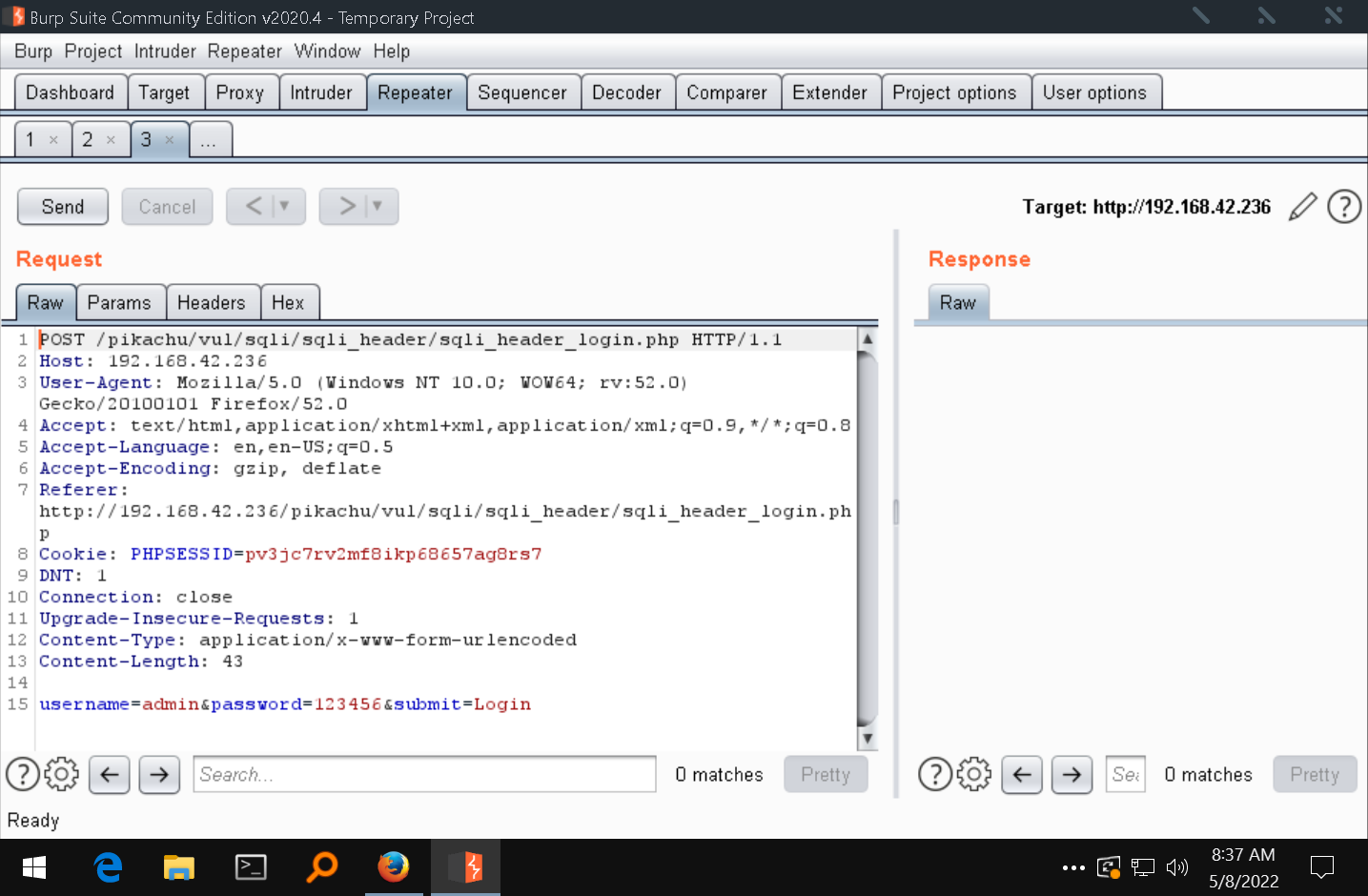Click the PHPSESSID cookie value
The width and height of the screenshot is (1368, 896).
[394, 554]
